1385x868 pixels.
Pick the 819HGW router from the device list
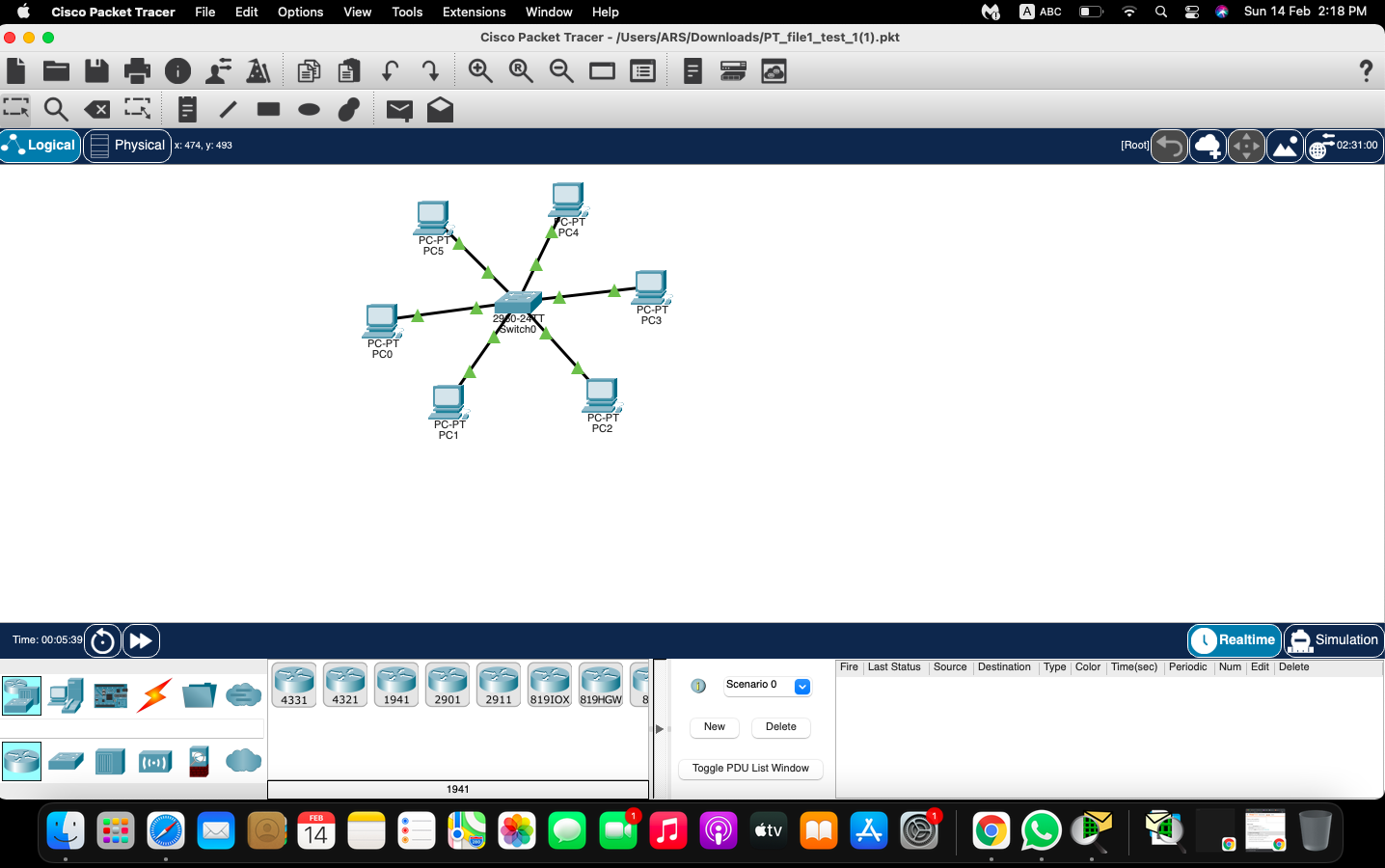pyautogui.click(x=601, y=685)
